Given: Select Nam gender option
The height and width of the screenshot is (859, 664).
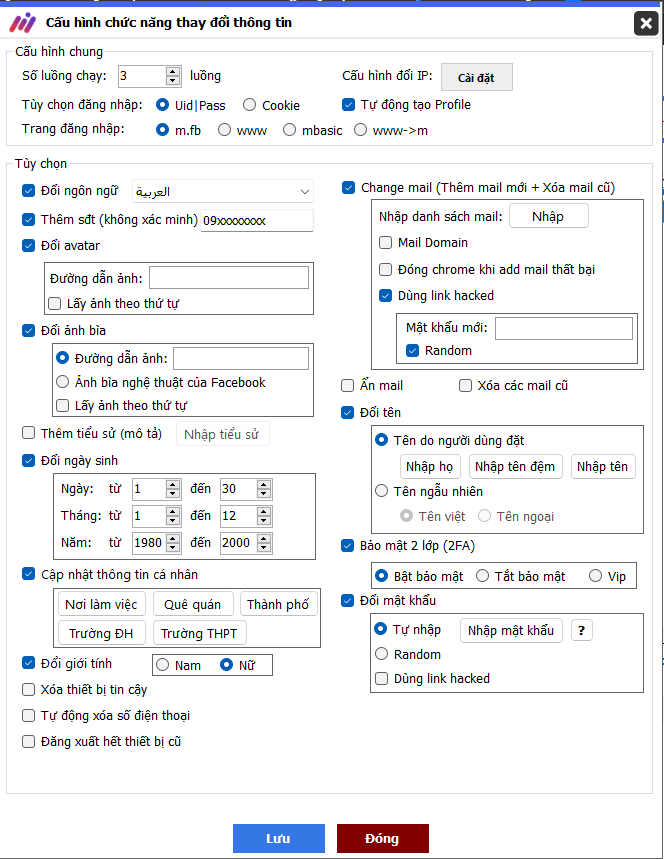Looking at the screenshot, I should [163, 665].
